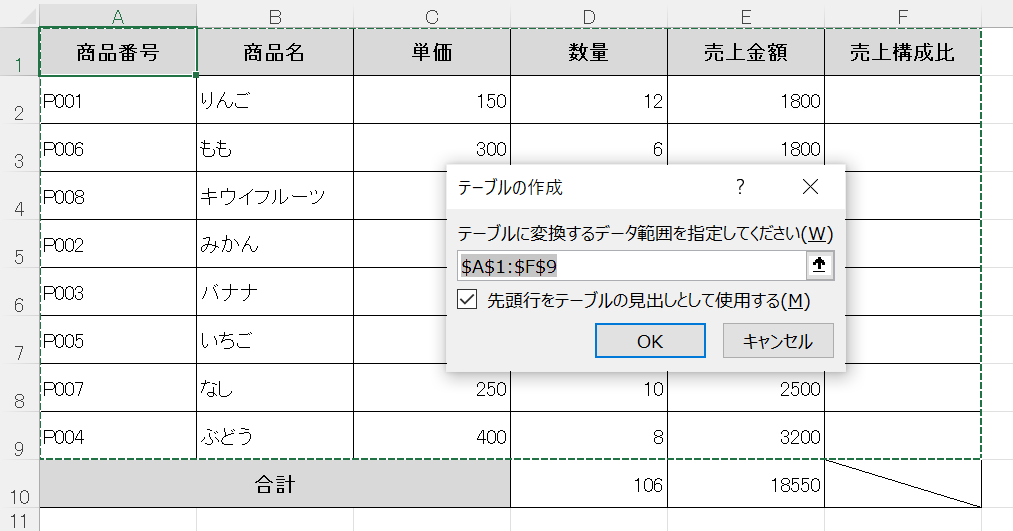Click the OK button
The image size is (1013, 531).
click(x=650, y=341)
